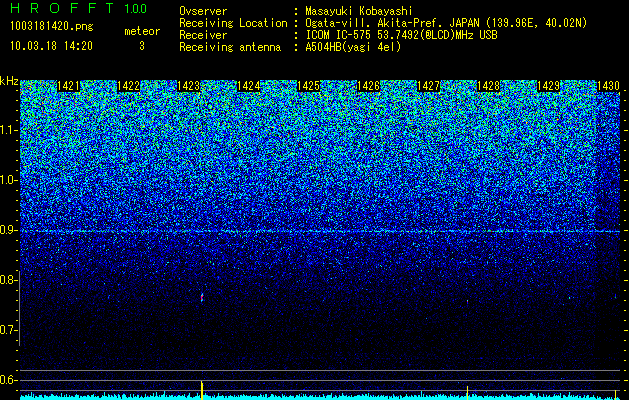Click antenna value A504HB(yagi 4el)
Image resolution: width=629 pixels, height=400 pixels.
pos(353,47)
